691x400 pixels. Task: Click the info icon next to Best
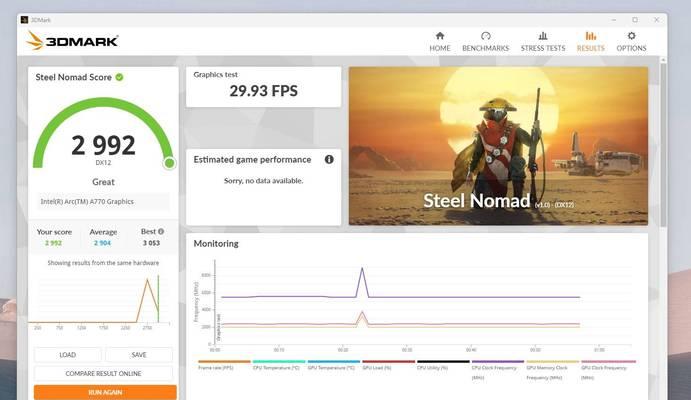[x=161, y=231]
